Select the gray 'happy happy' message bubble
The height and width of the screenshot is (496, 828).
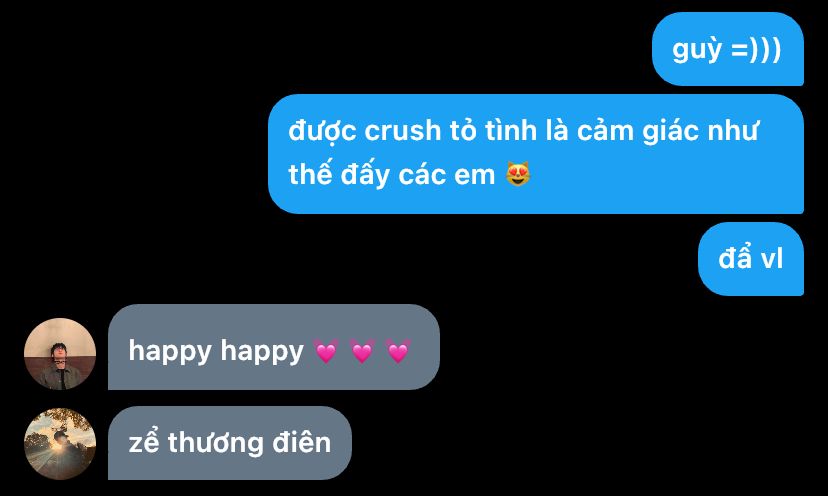click(x=274, y=347)
